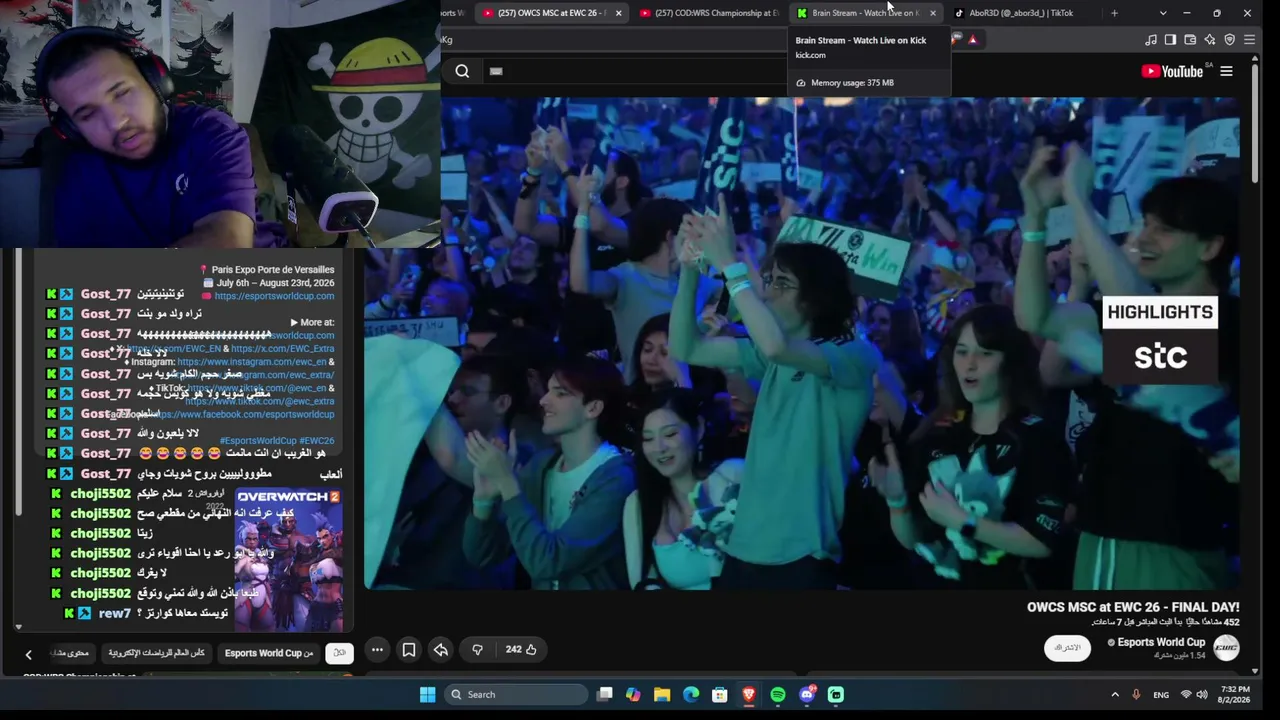Open the Windows Start menu

[428, 695]
